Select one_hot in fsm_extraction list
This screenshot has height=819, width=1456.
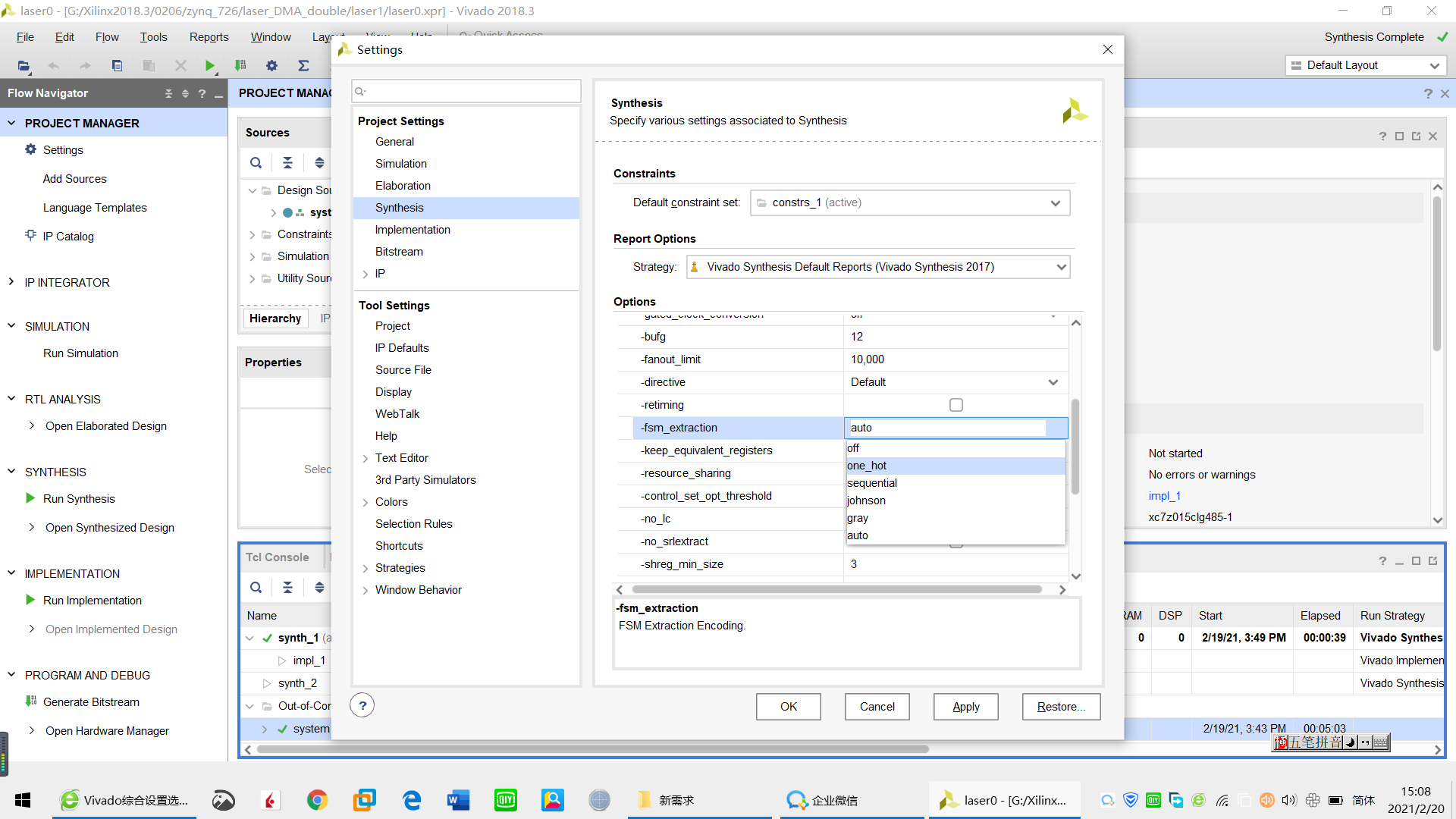(955, 466)
